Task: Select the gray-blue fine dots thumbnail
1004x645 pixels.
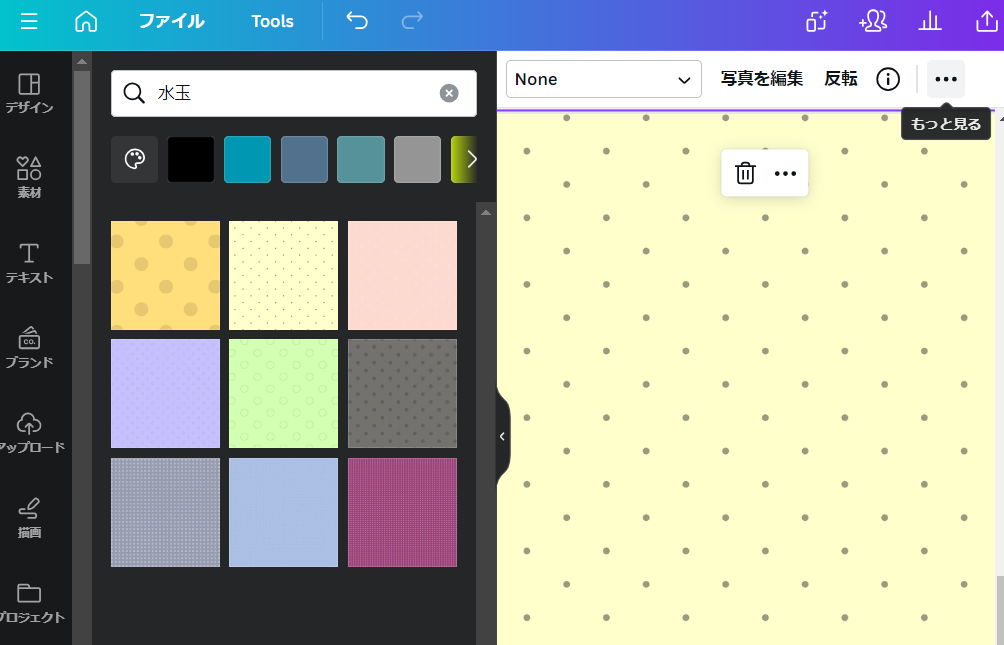Action: [x=165, y=512]
